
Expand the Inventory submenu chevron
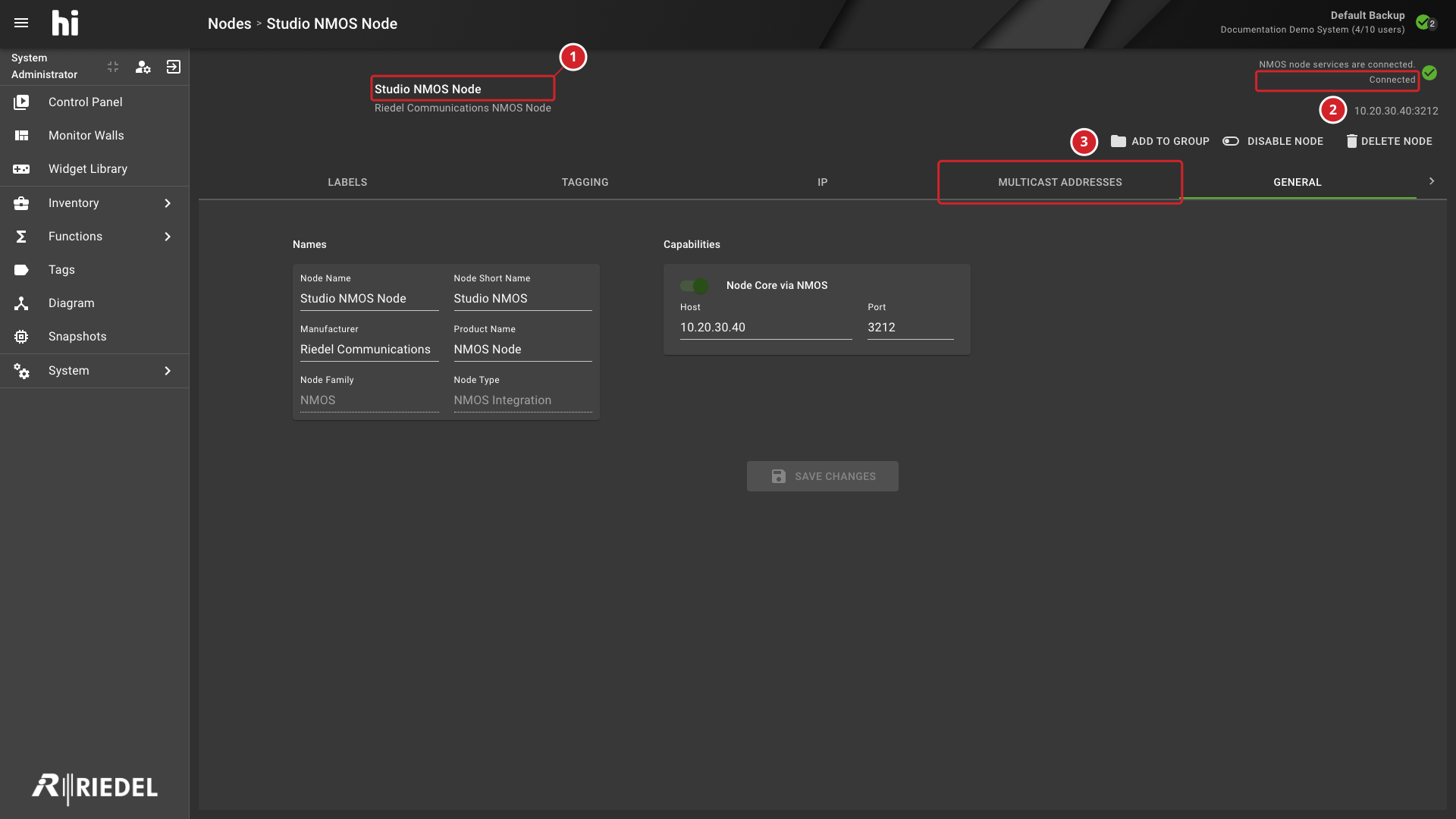click(168, 202)
